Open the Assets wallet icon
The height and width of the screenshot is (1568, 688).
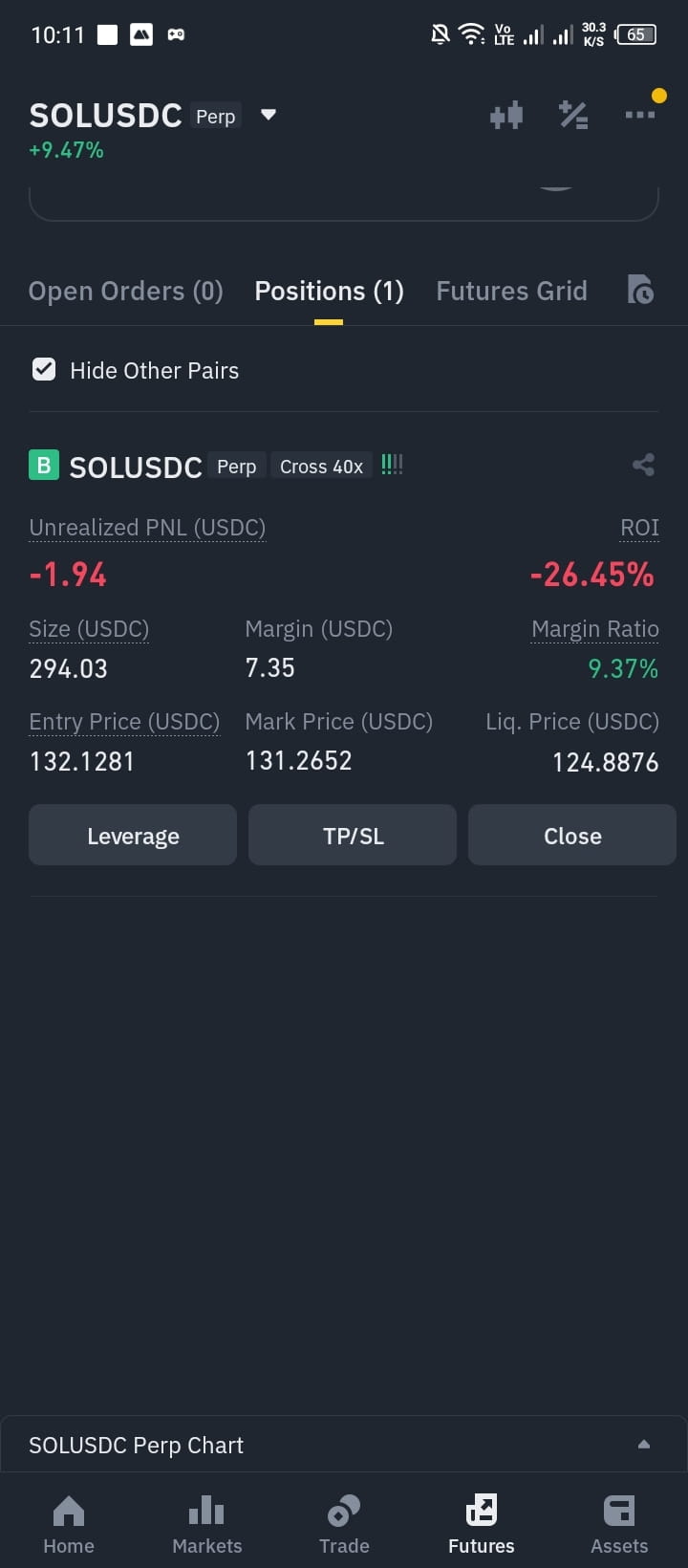tap(619, 1511)
